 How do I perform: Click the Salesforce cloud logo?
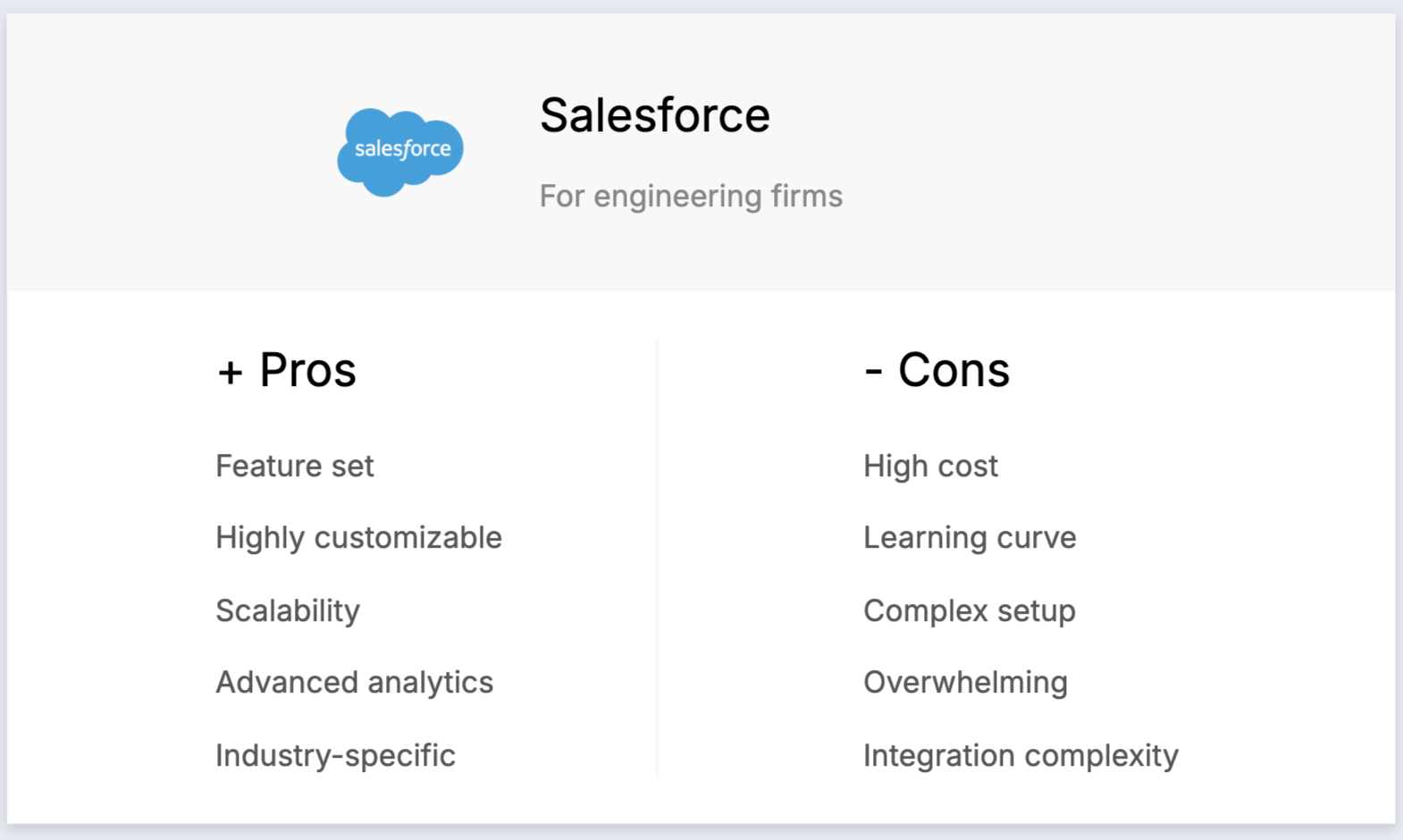pyautogui.click(x=400, y=152)
